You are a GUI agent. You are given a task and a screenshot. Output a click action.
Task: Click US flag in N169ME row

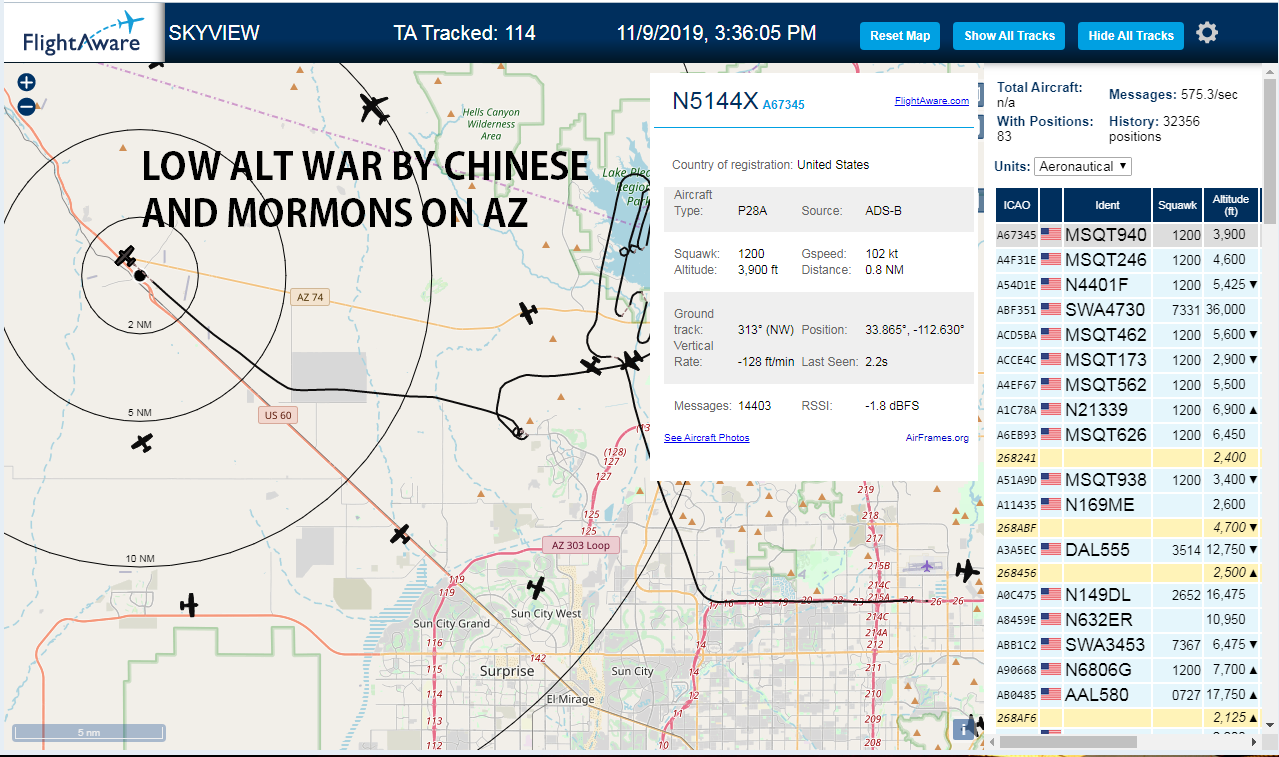point(1051,505)
